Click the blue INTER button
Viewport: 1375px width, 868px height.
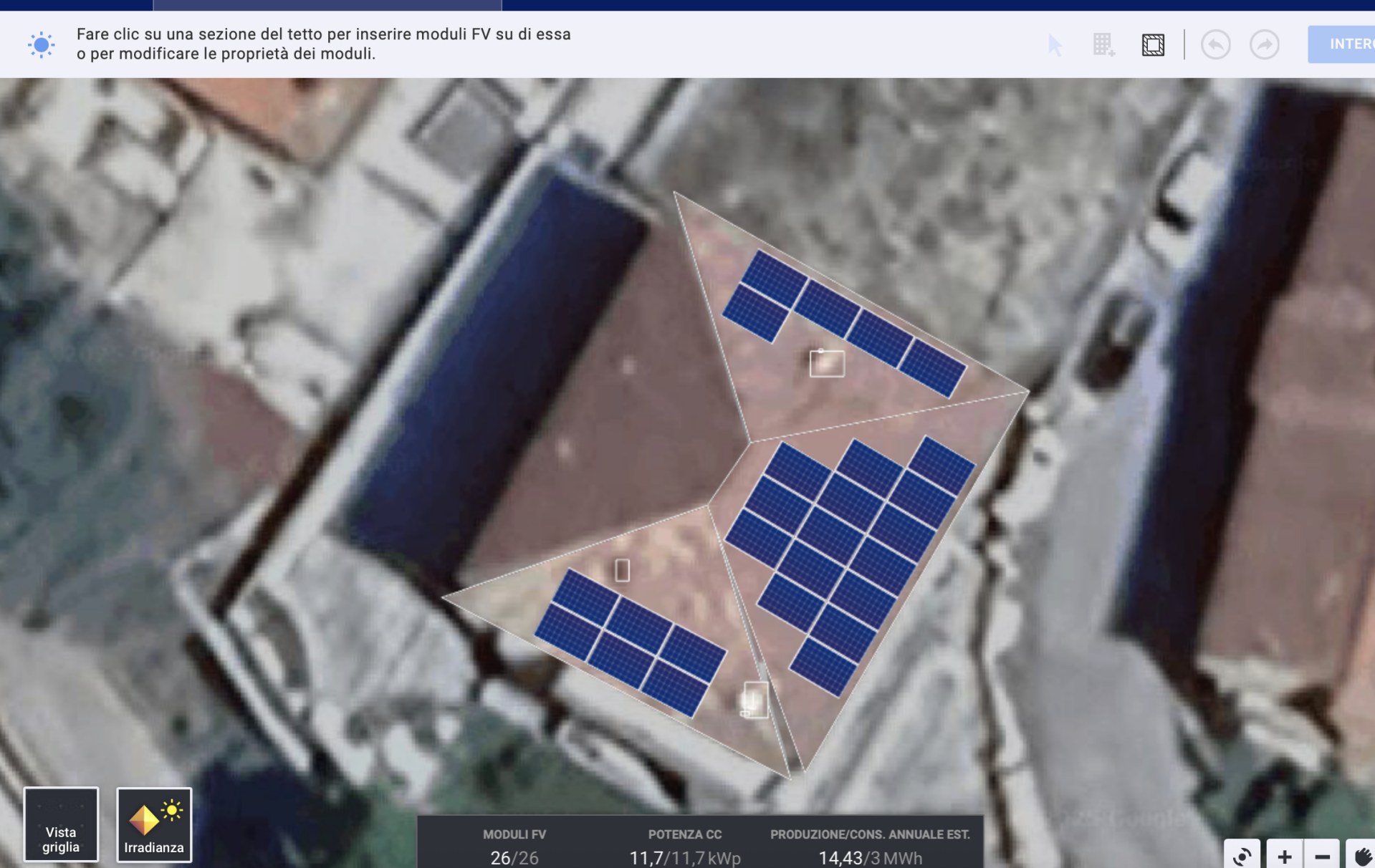[x=1341, y=44]
